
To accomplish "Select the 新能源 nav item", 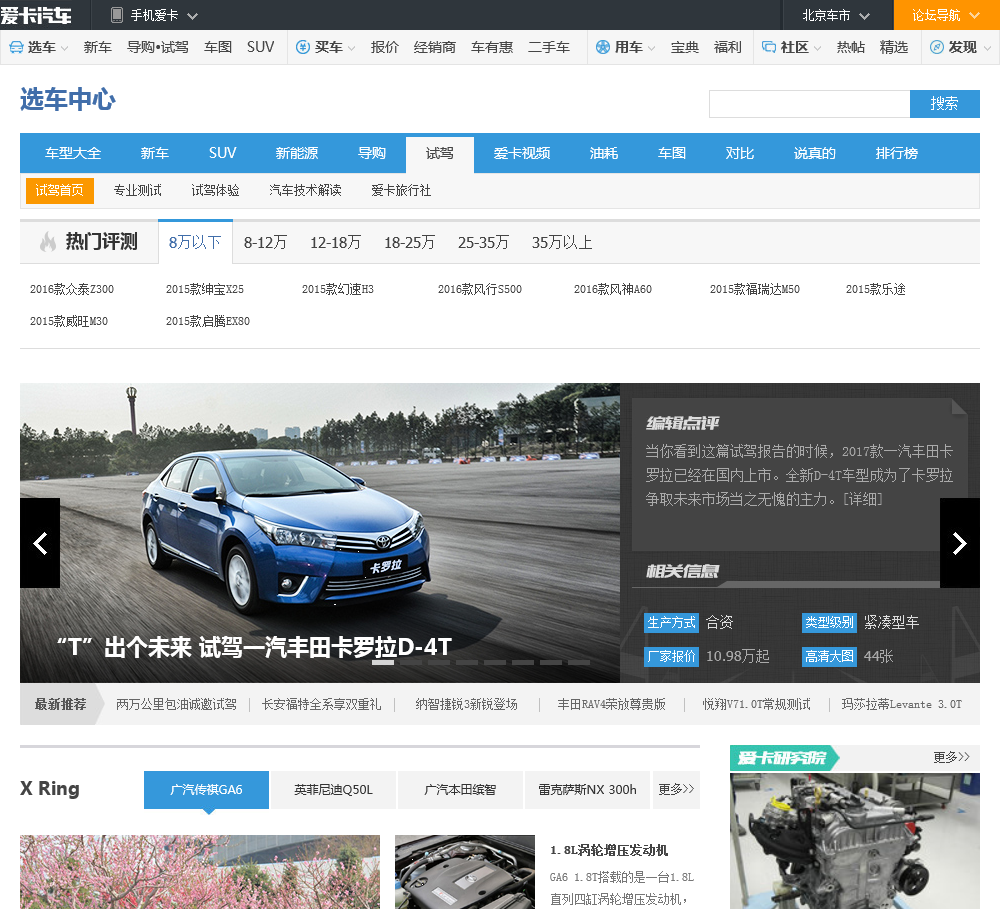I will coord(297,153).
